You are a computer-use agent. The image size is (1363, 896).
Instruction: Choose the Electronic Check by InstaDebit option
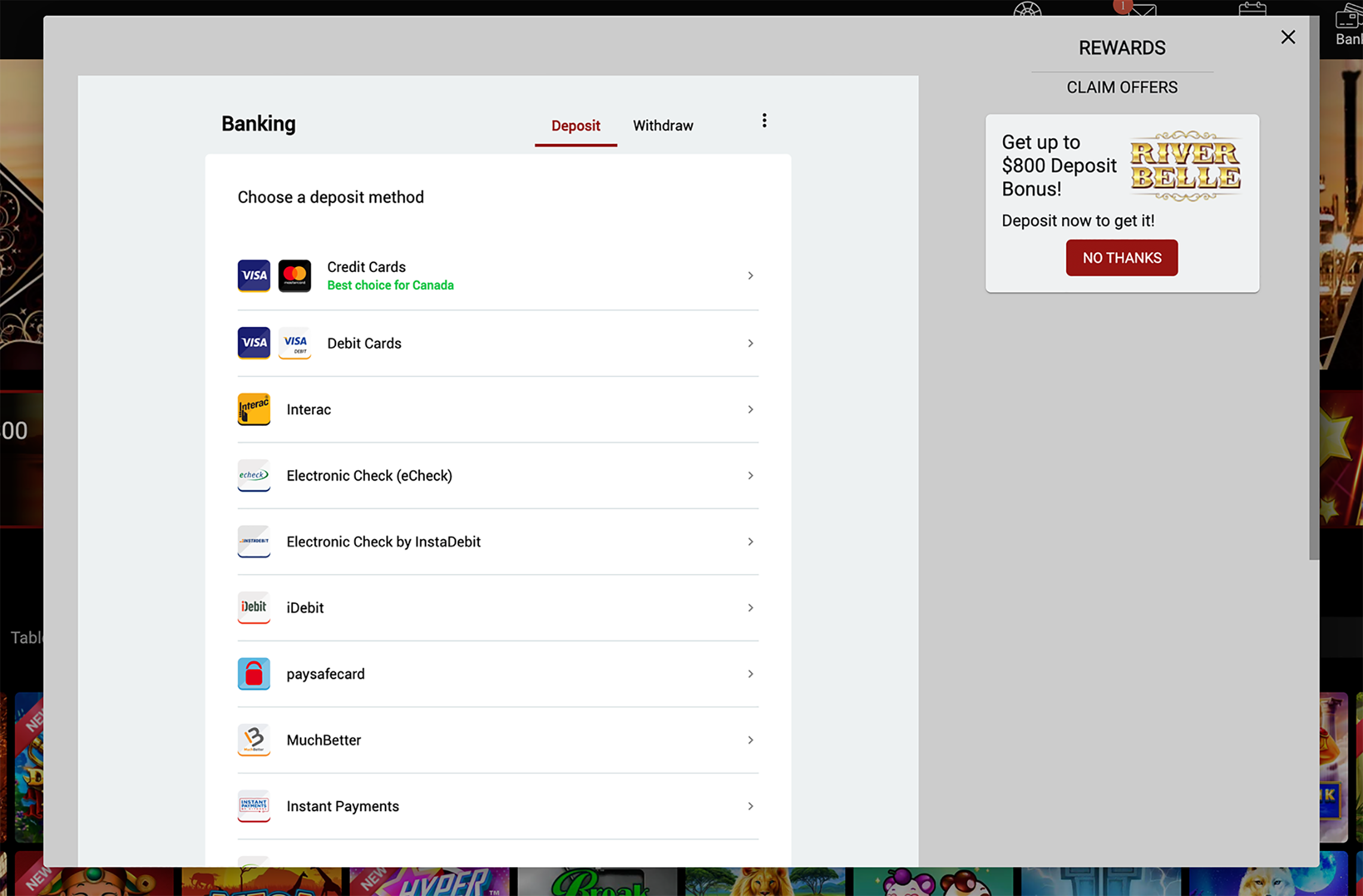(383, 542)
